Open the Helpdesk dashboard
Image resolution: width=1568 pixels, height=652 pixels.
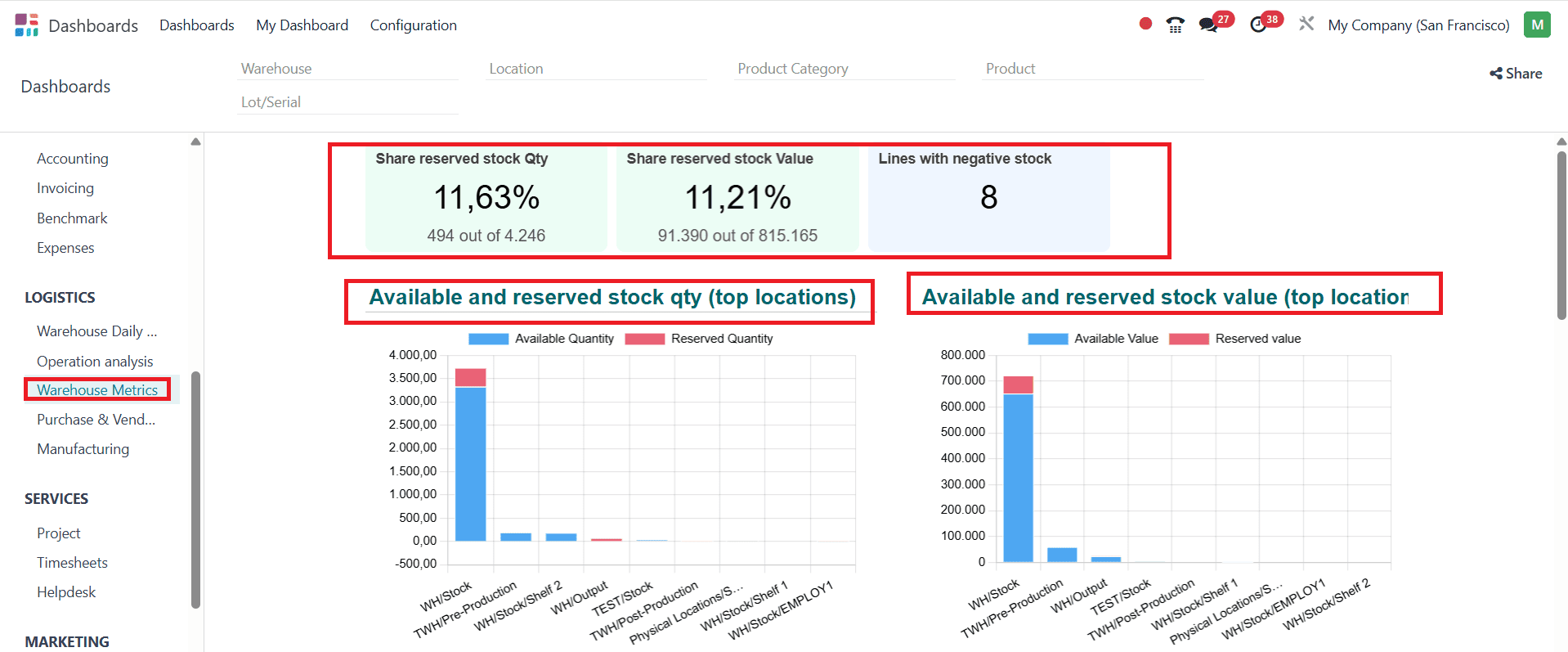tap(66, 592)
